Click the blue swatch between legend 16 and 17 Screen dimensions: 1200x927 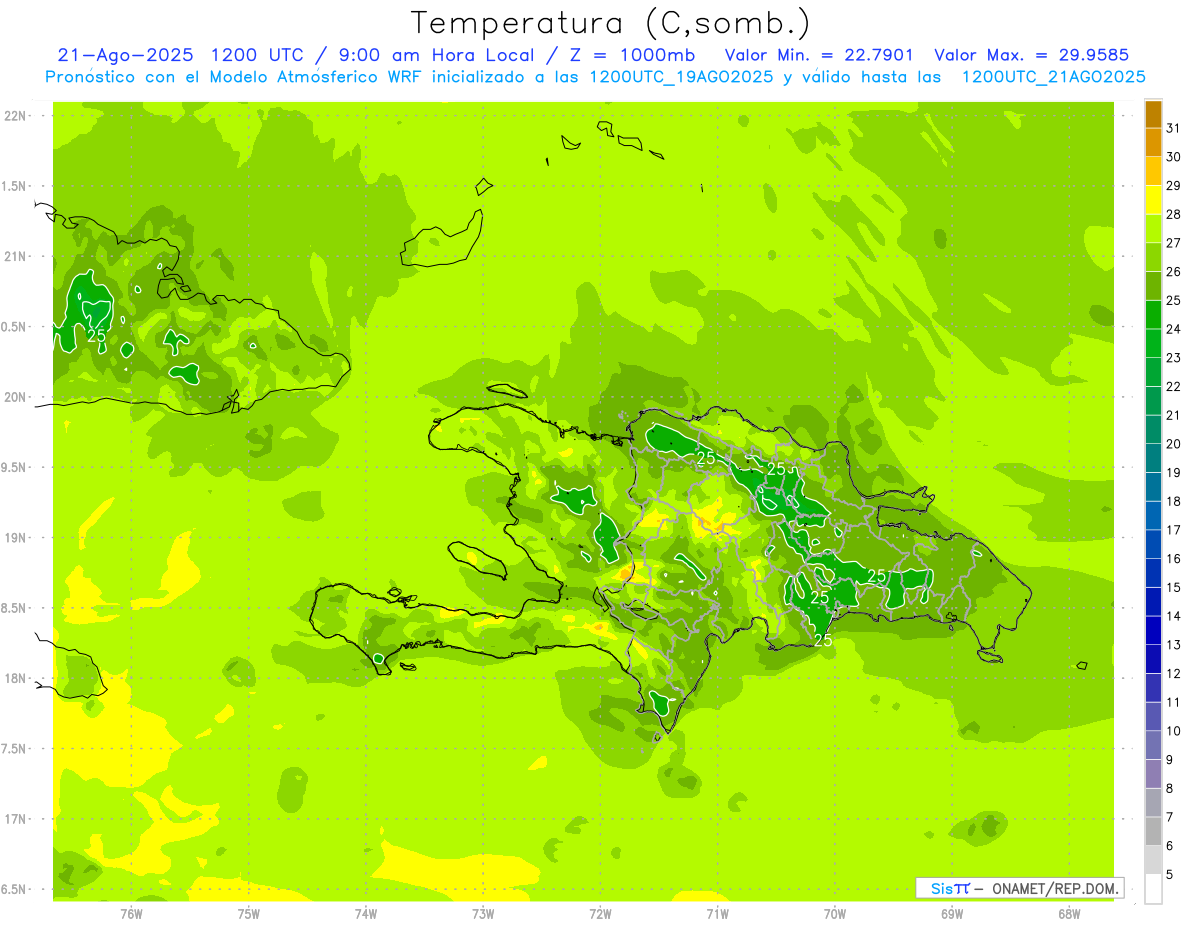point(1153,544)
